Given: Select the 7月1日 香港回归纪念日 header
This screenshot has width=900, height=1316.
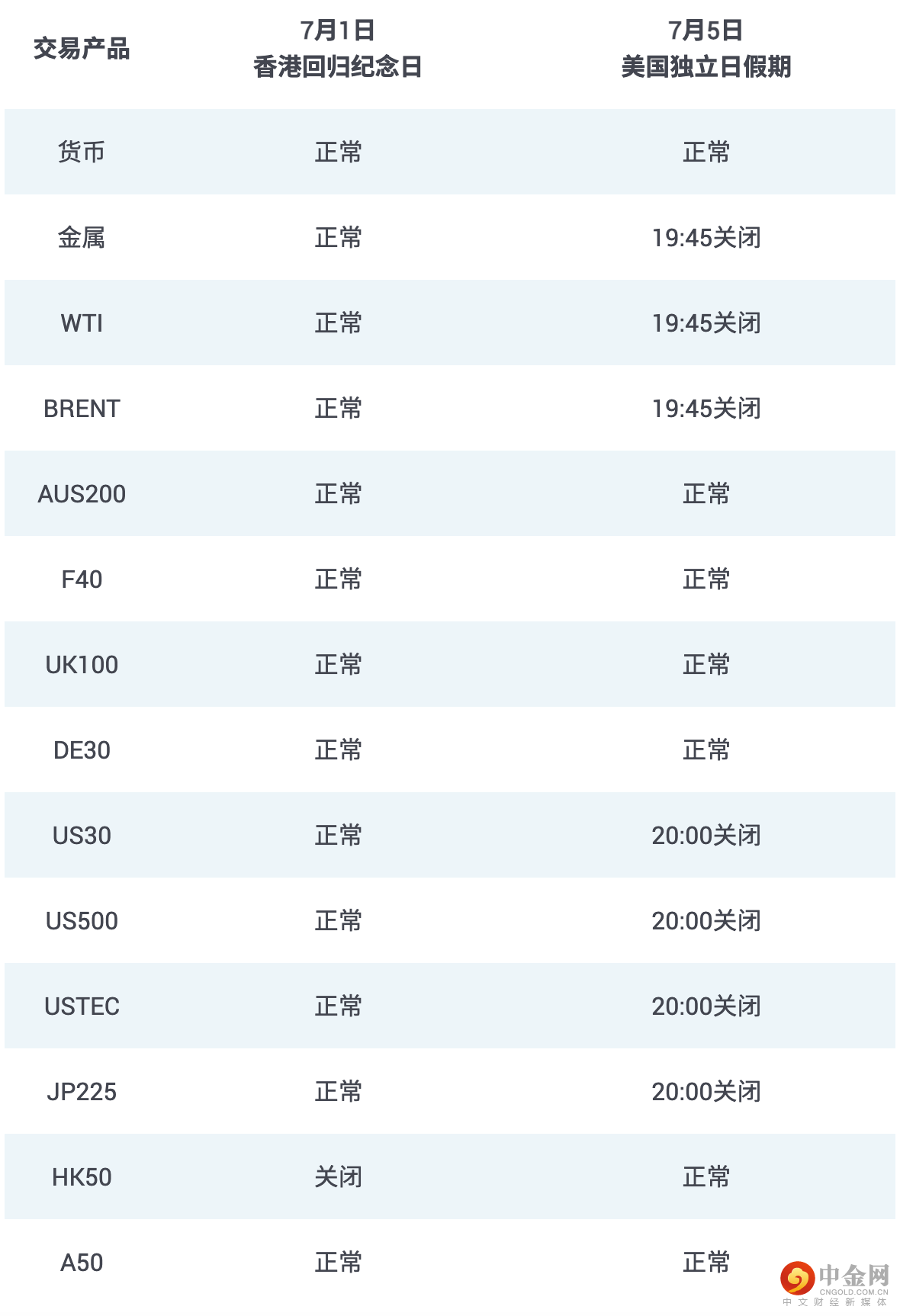Looking at the screenshot, I should [337, 49].
